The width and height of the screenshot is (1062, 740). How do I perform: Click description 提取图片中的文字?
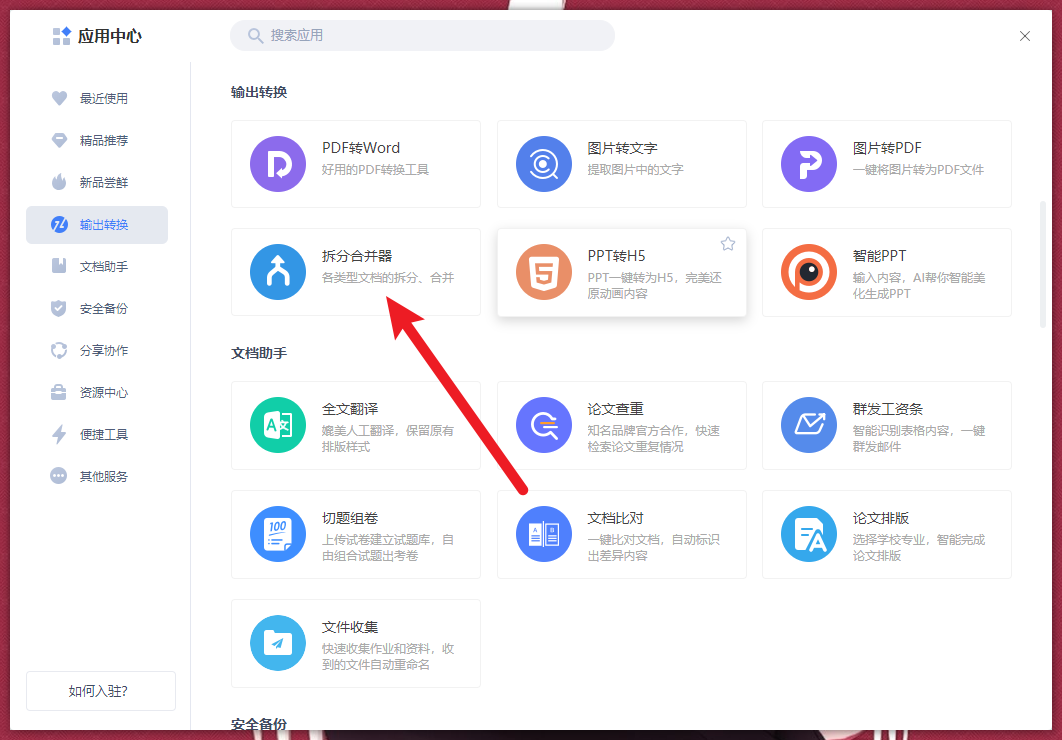click(x=635, y=169)
